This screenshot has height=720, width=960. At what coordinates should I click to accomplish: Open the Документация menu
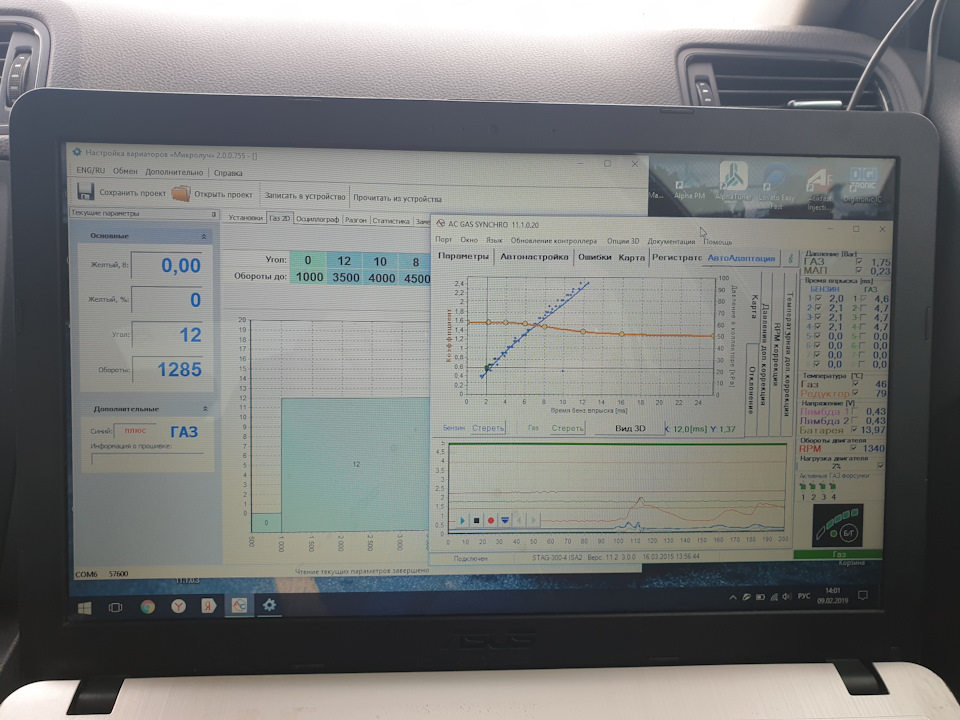tap(671, 241)
